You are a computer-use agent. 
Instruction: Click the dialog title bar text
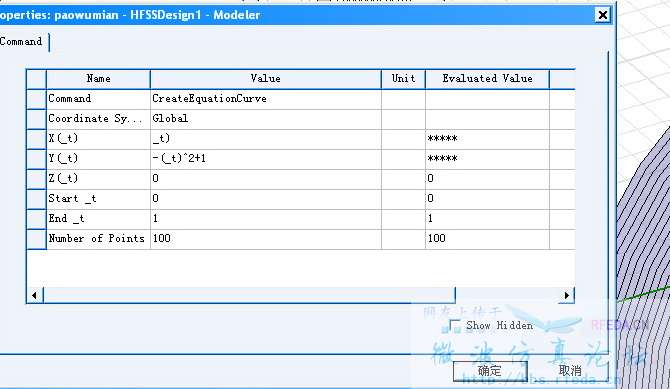point(129,15)
